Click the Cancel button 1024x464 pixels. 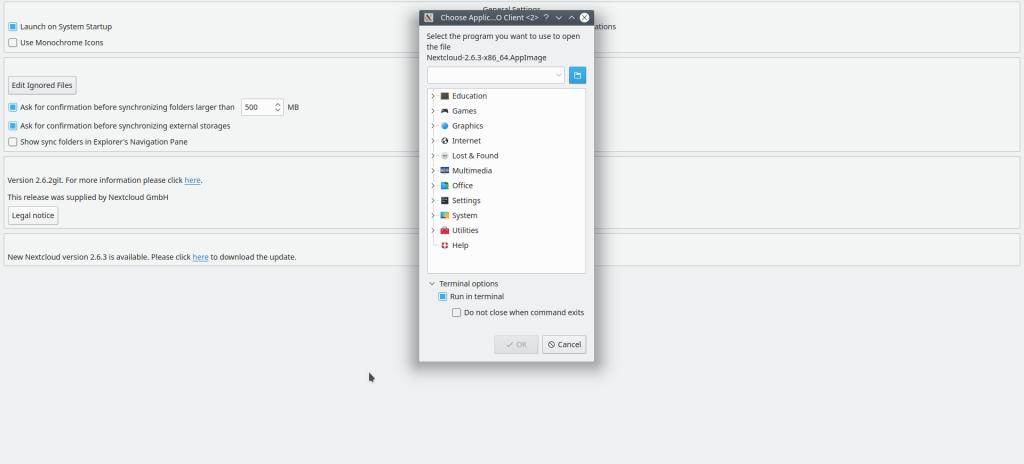tap(564, 344)
